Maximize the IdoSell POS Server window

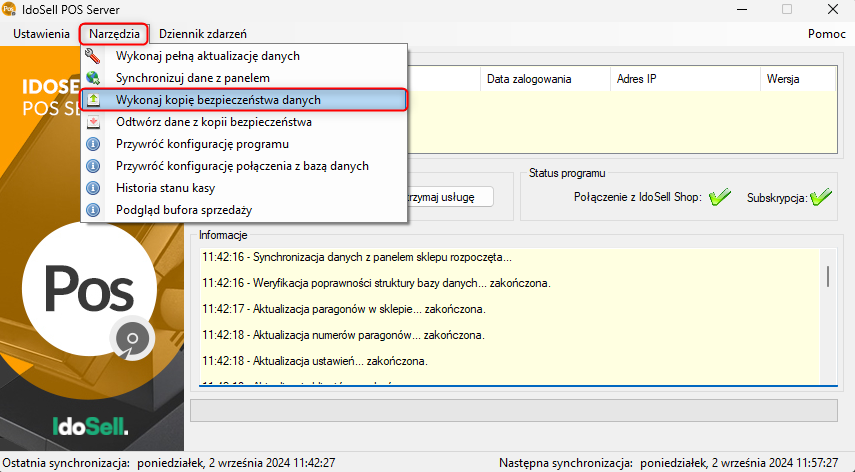tap(787, 9)
